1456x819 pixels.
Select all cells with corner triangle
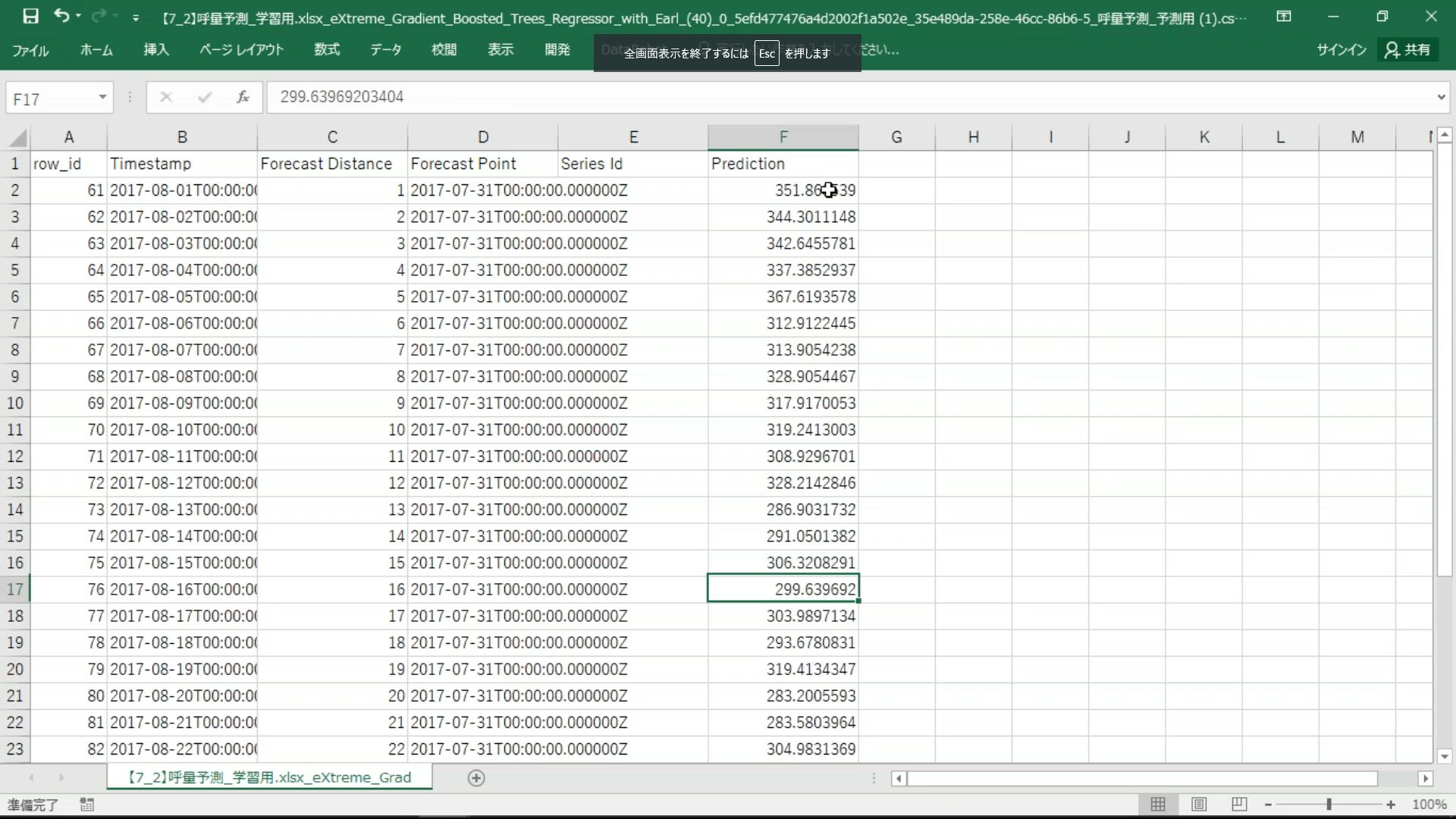[18, 137]
